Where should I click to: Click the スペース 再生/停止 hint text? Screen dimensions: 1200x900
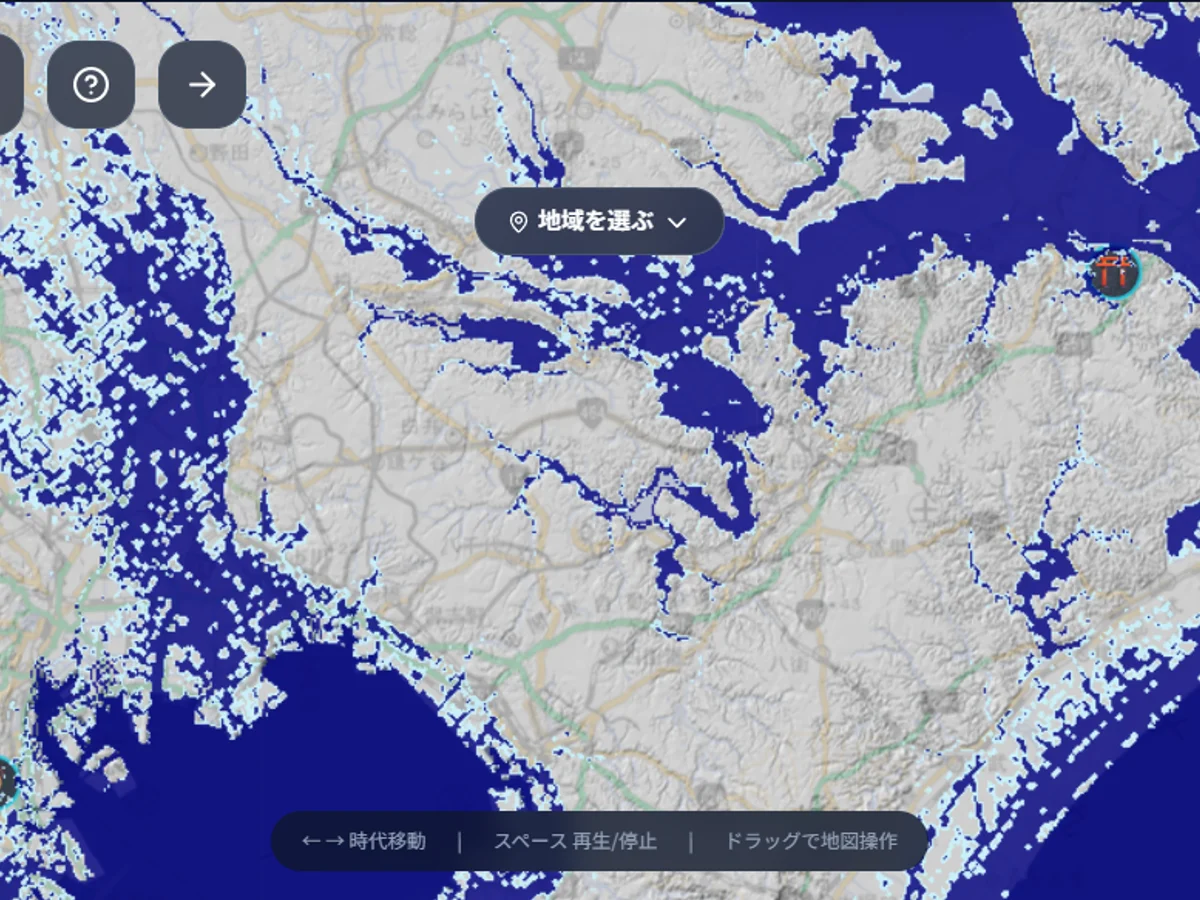point(575,841)
